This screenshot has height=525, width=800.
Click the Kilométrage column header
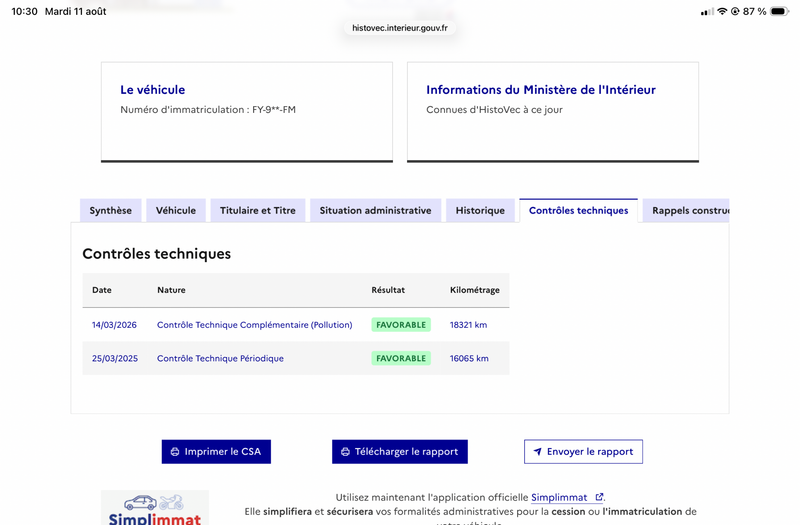(474, 290)
